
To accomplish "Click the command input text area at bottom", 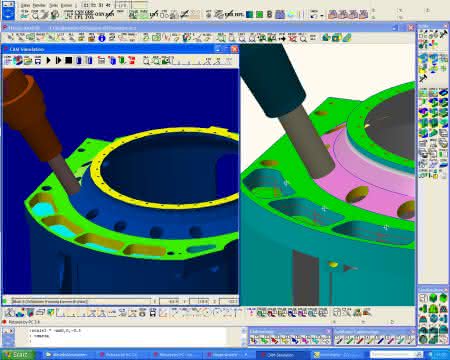I will tap(127, 336).
